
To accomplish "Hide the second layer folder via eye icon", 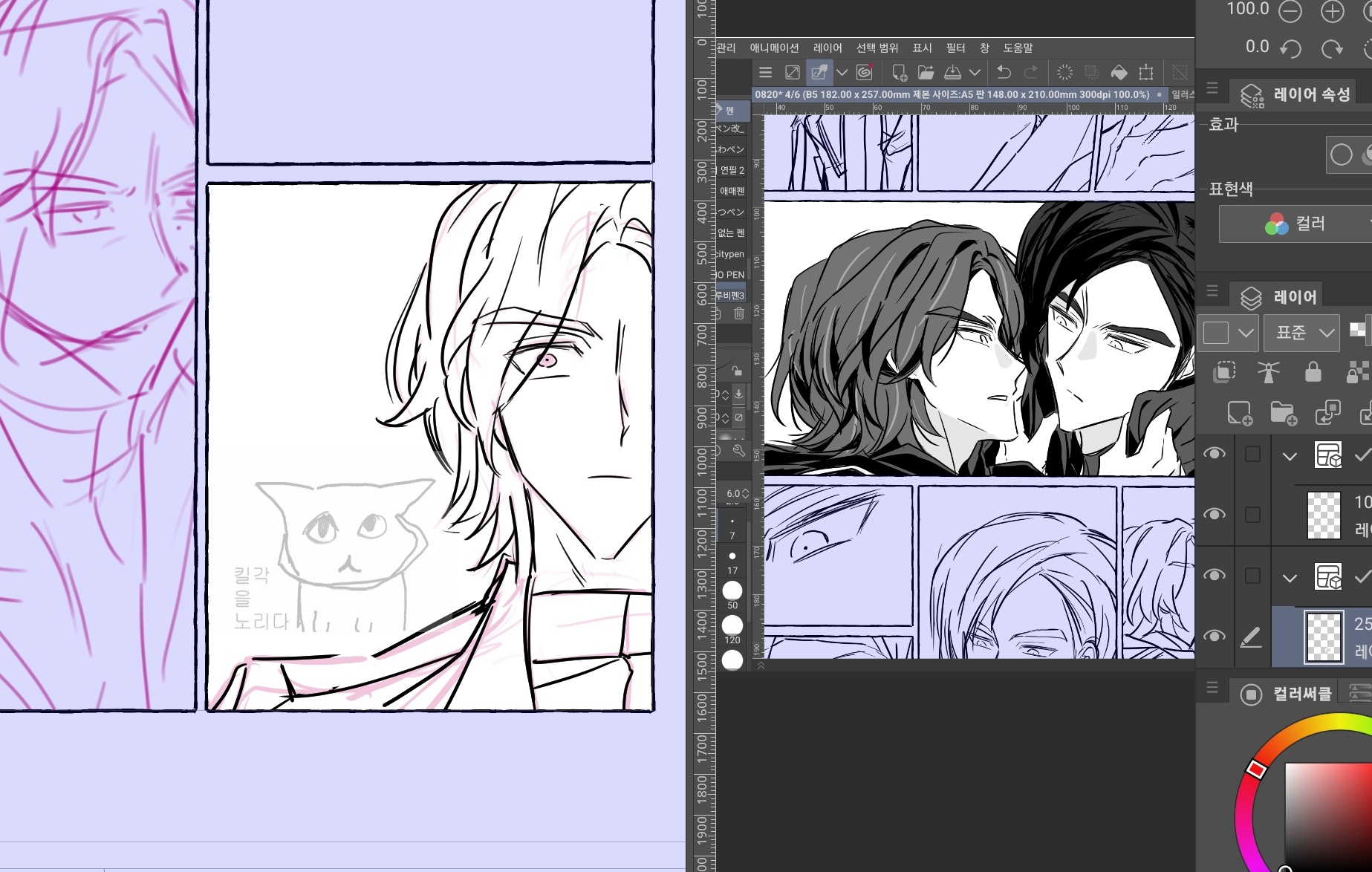I will (x=1215, y=576).
